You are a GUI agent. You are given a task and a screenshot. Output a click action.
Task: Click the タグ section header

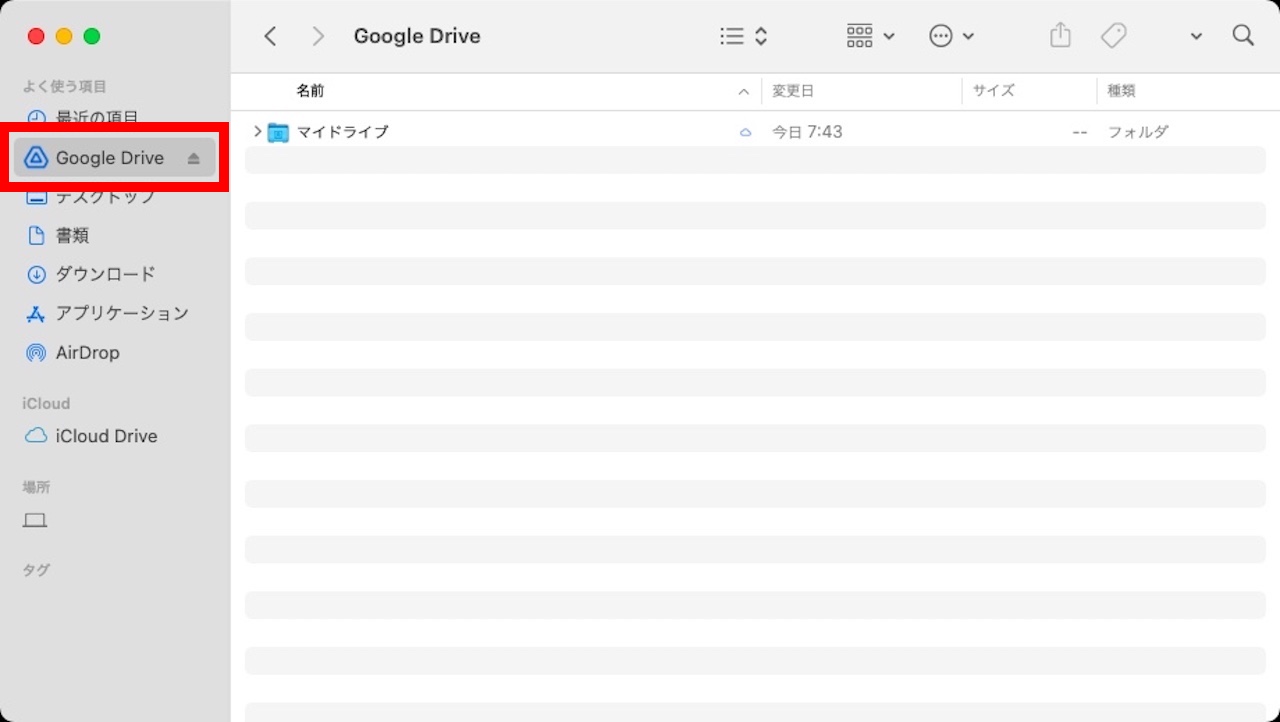(36, 570)
